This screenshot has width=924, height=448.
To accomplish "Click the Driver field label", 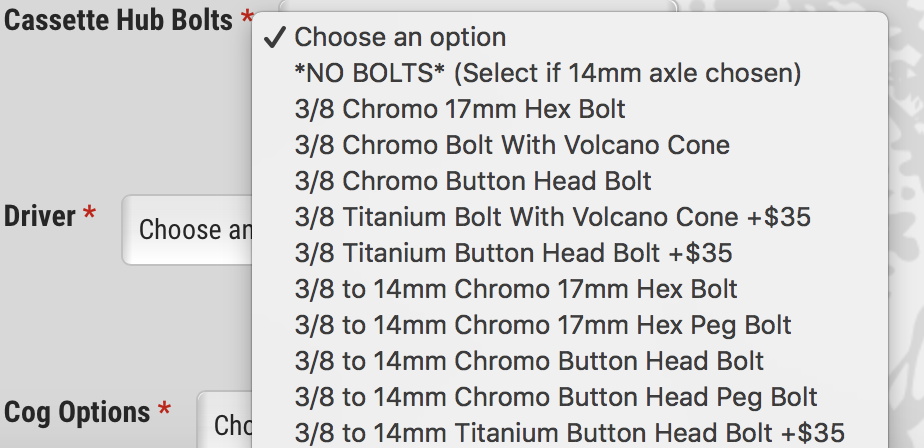I will coord(39,215).
